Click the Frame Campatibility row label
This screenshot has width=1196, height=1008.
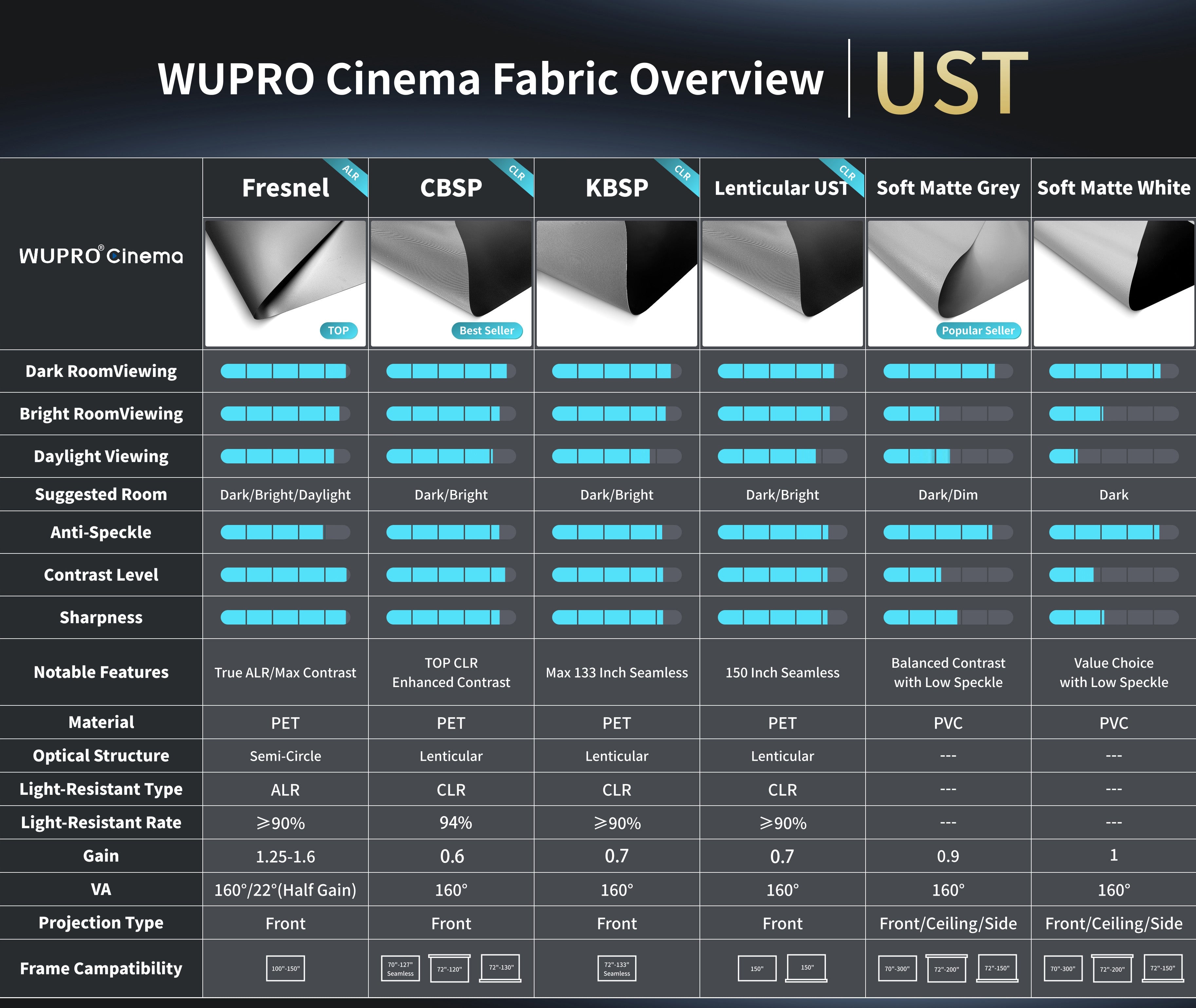[101, 969]
